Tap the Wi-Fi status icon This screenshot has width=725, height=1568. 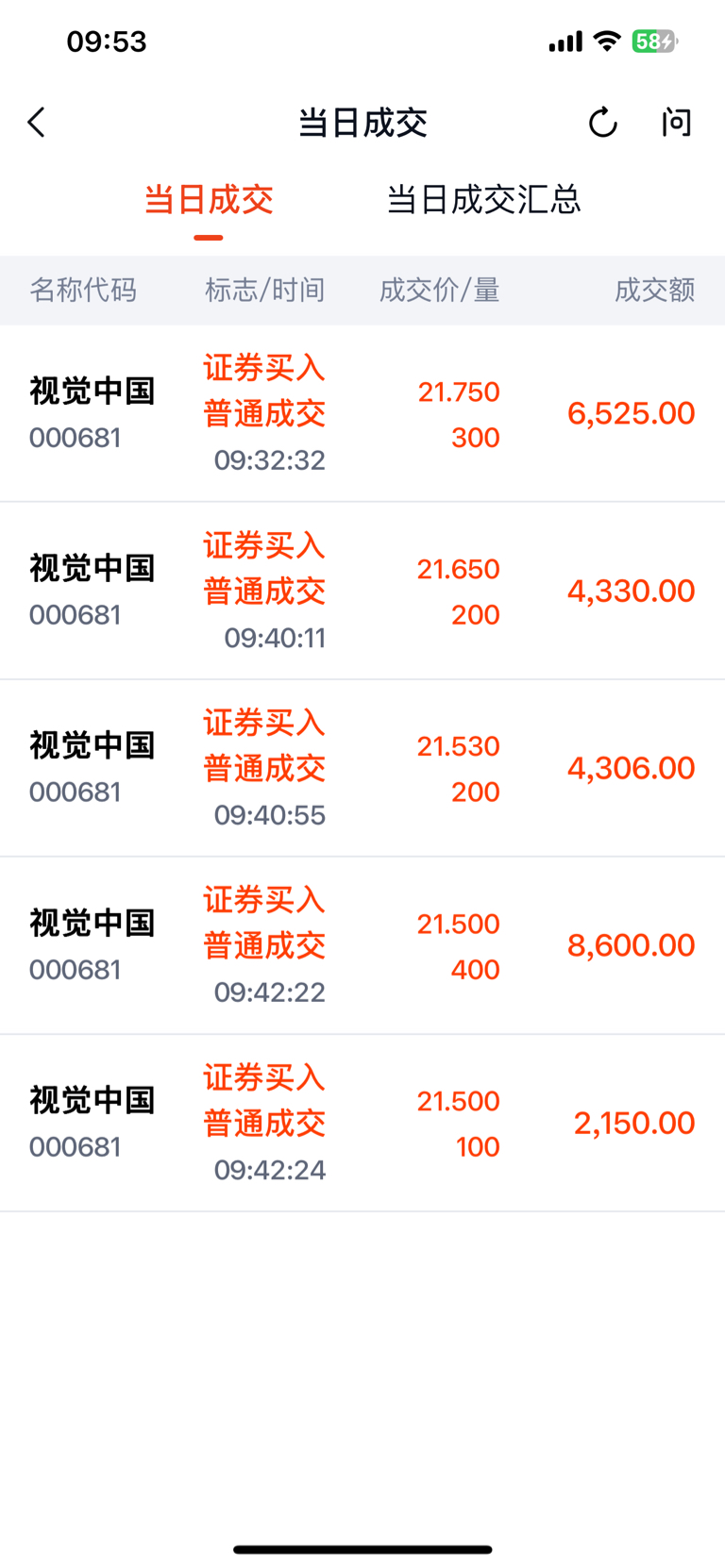(607, 42)
